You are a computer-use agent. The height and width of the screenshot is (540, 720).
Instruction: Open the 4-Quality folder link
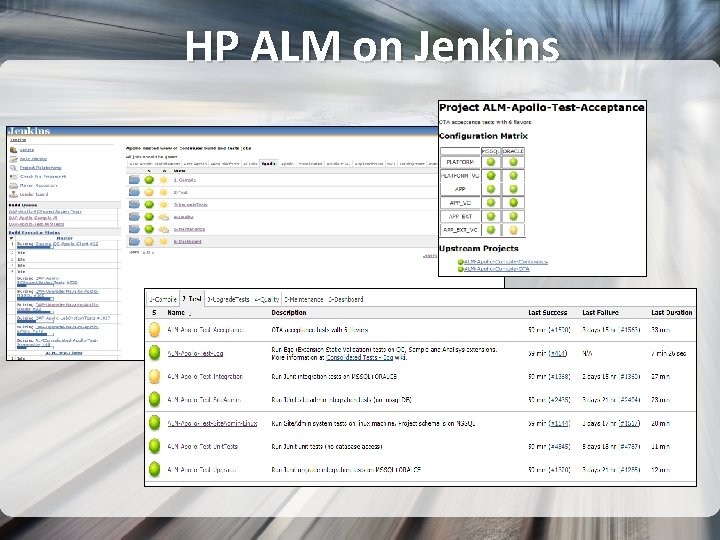point(183,217)
